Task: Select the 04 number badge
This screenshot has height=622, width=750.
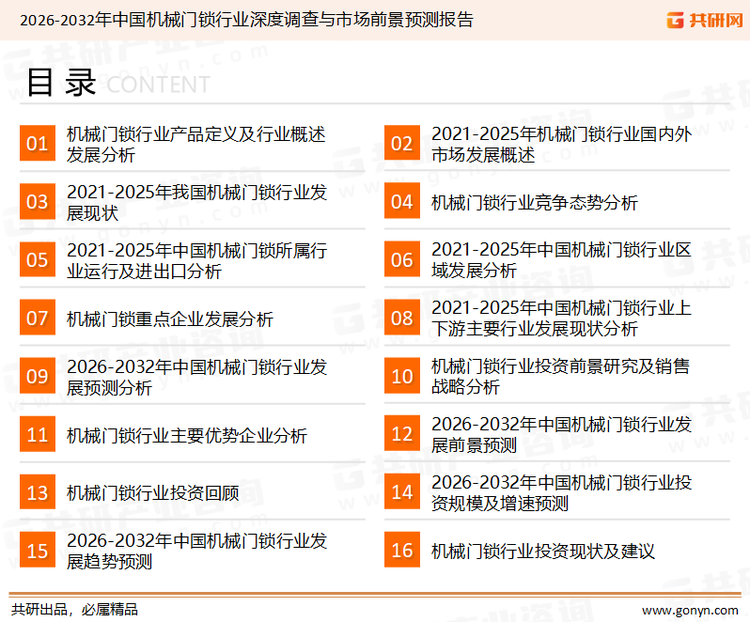Action: click(402, 202)
